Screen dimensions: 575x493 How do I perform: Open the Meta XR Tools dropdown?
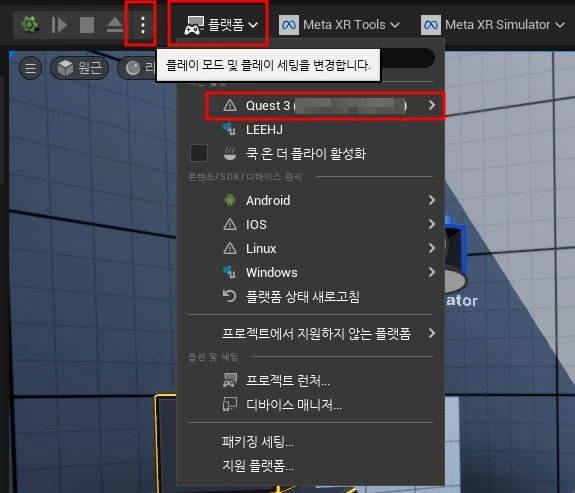[339, 25]
